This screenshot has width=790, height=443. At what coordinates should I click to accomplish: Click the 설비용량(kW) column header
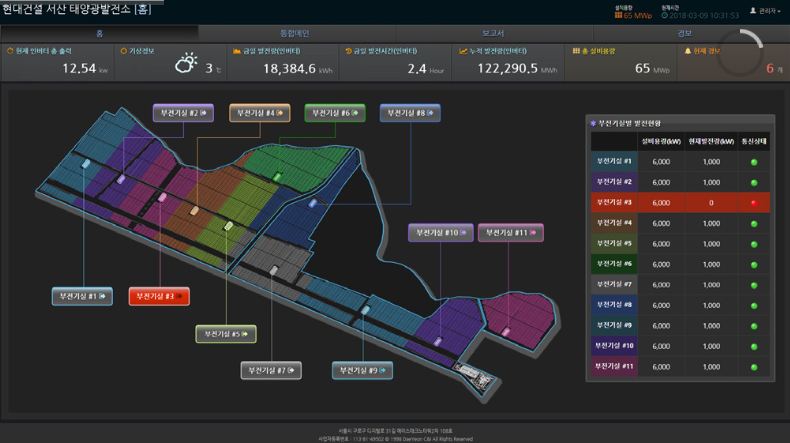661,142
